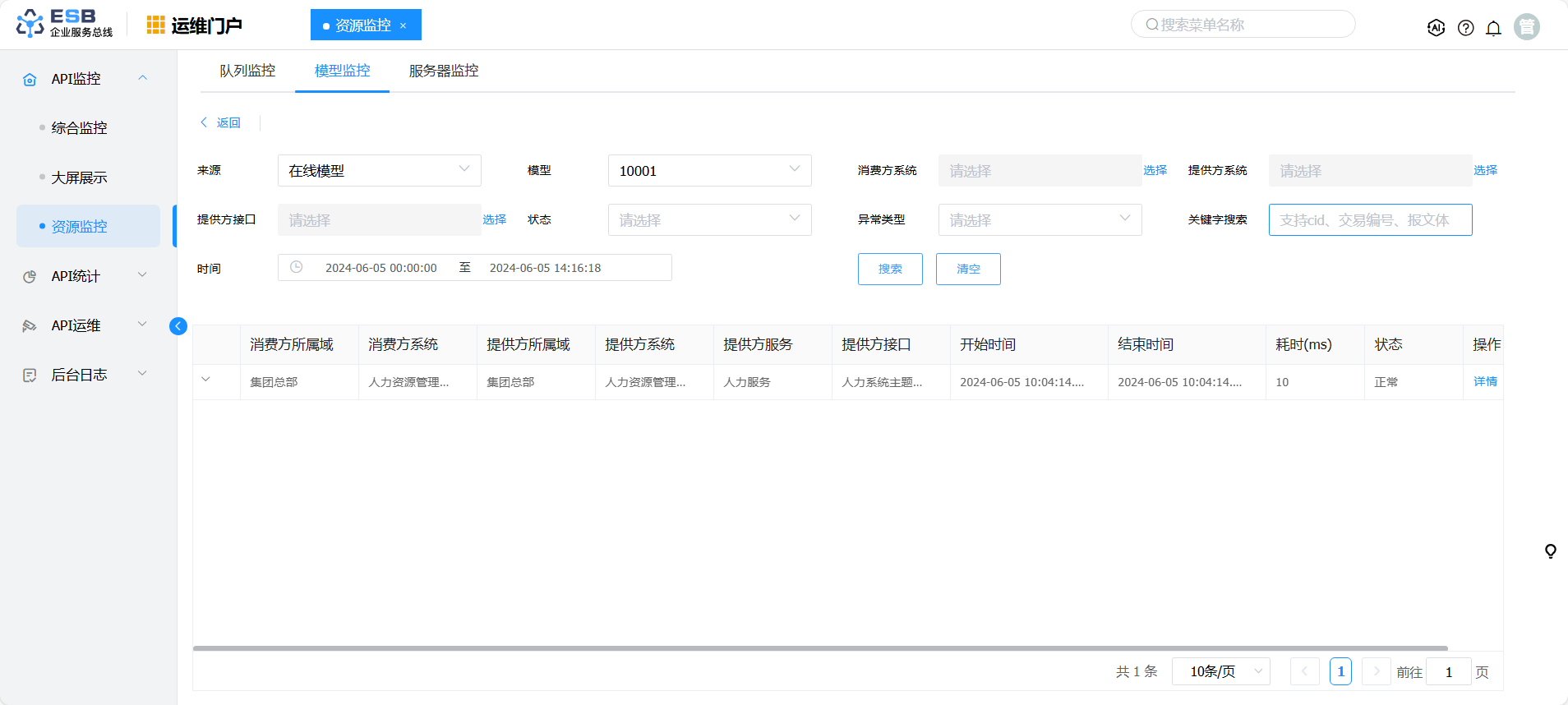Click the user avatar icon

pyautogui.click(x=1526, y=27)
